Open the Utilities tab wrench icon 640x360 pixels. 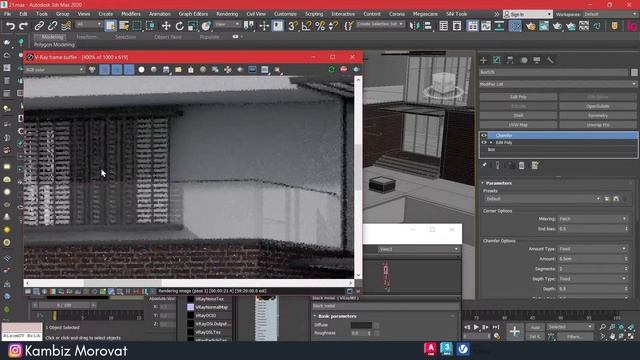click(550, 60)
